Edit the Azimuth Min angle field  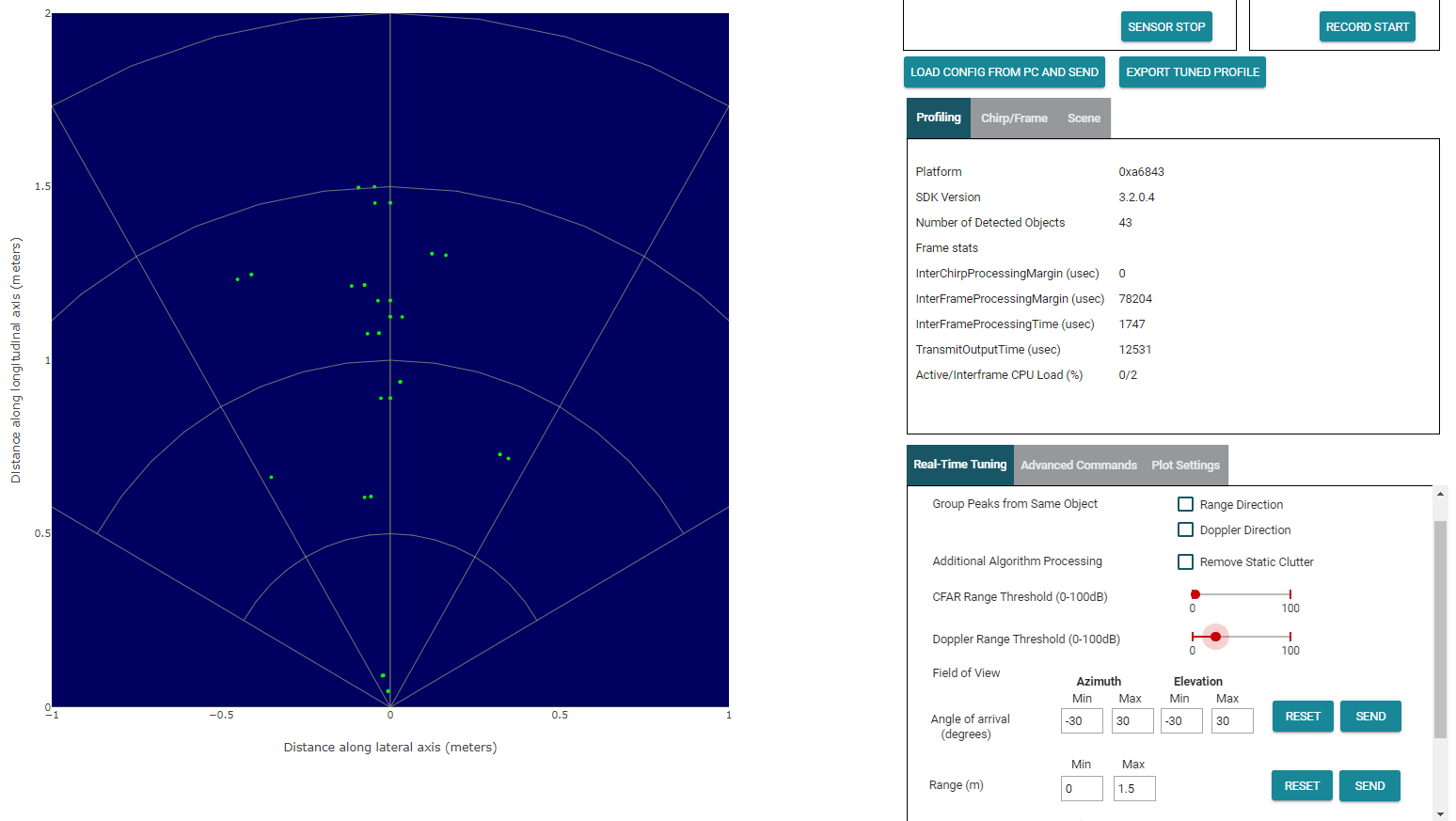[1082, 721]
